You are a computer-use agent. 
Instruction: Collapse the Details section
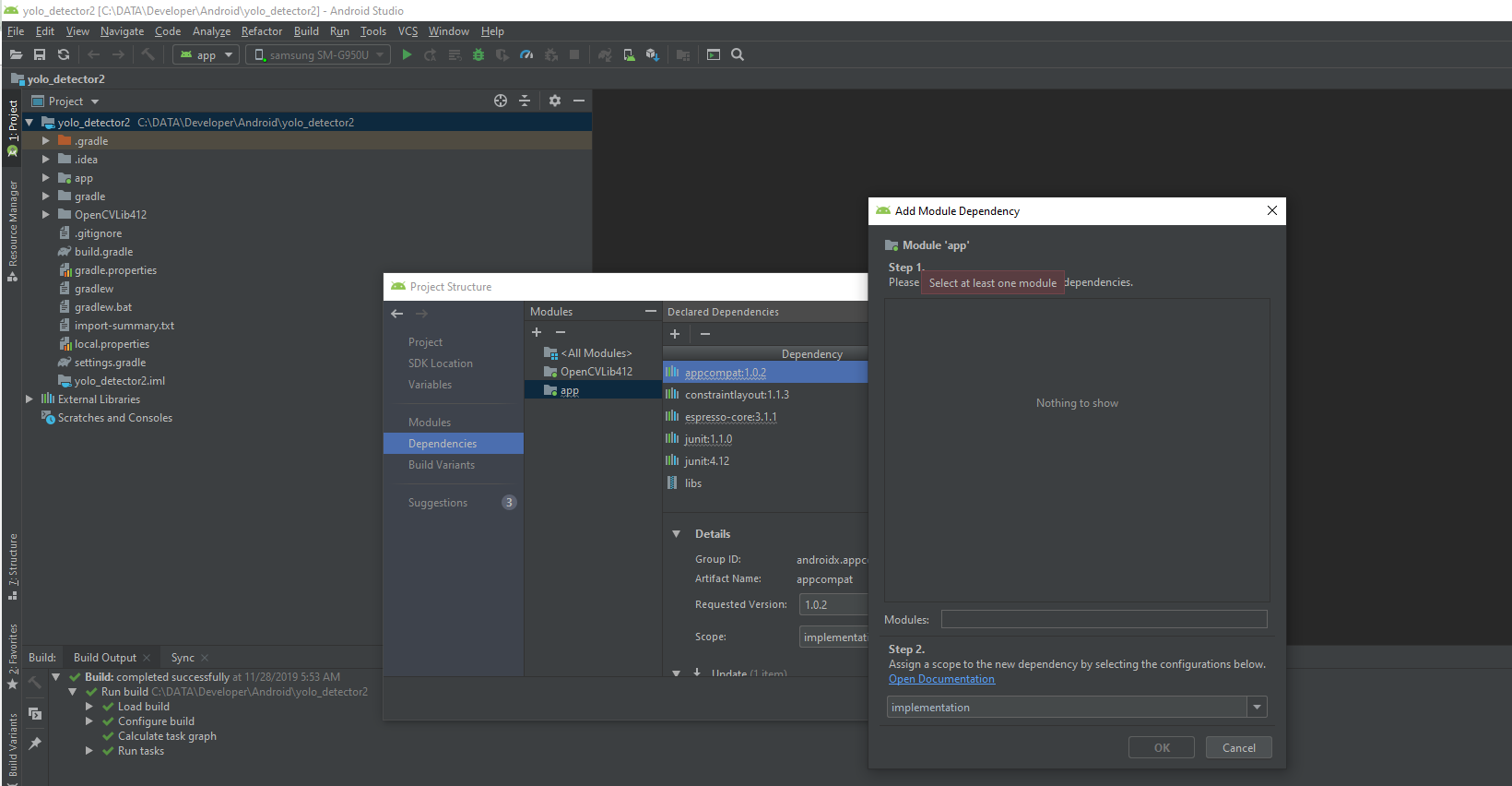pyautogui.click(x=676, y=534)
